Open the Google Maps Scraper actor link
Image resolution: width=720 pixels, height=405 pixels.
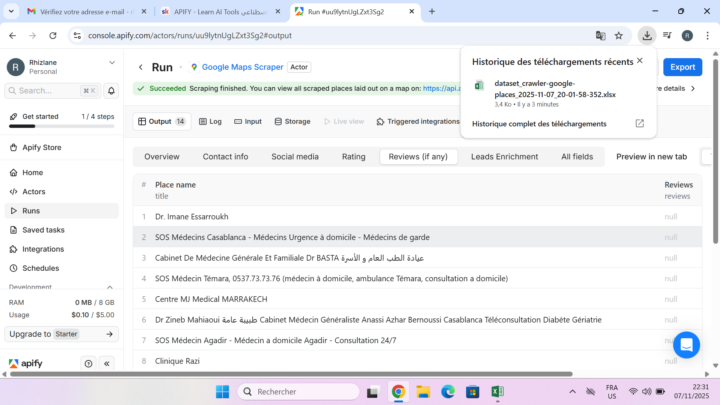[x=241, y=67]
